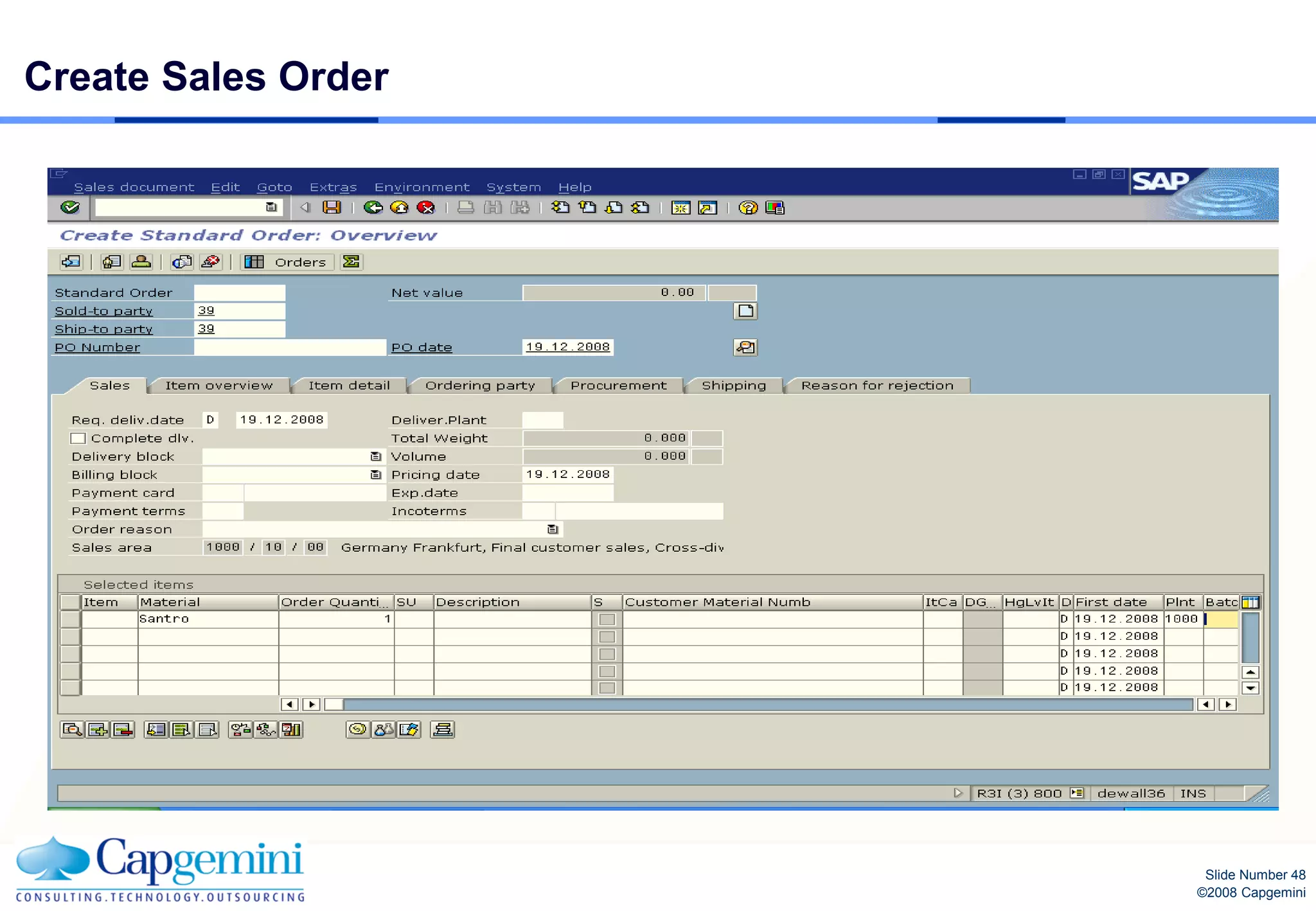Image resolution: width=1316 pixels, height=911 pixels.
Task: Click the Sold-to party link label
Action: pyautogui.click(x=103, y=311)
